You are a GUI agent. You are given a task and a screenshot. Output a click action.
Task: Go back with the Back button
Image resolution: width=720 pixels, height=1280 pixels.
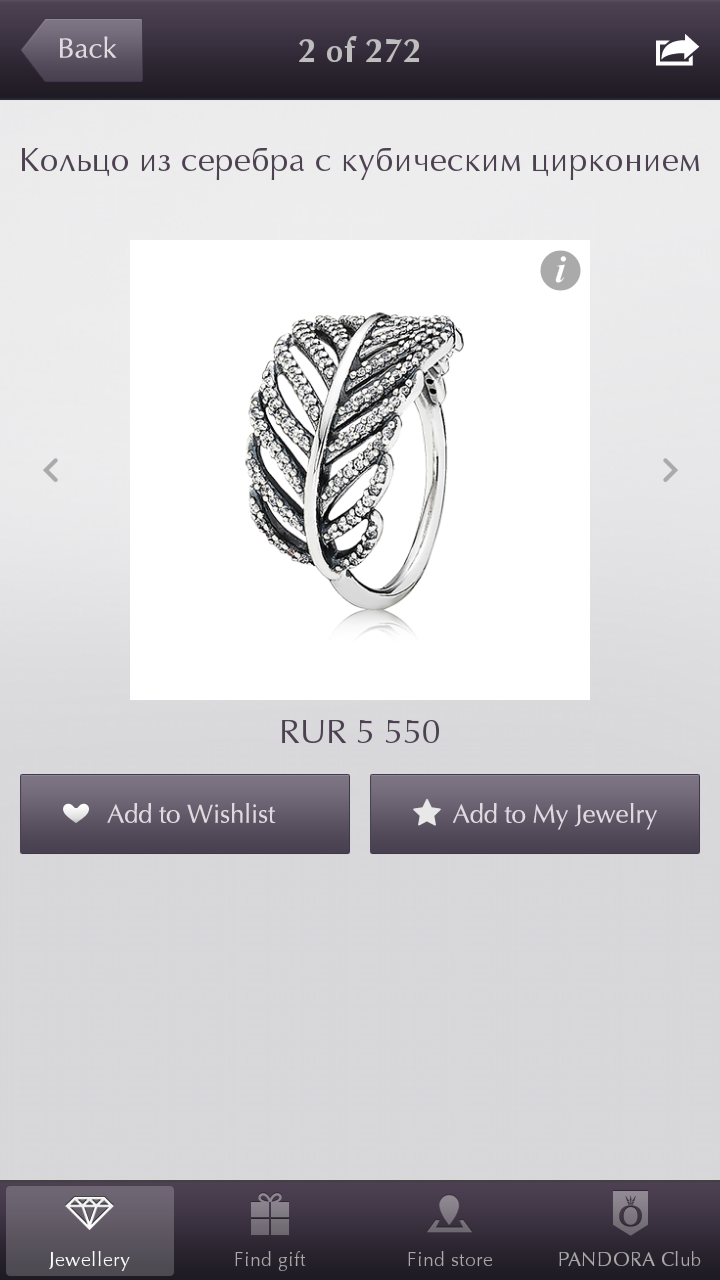coord(82,50)
